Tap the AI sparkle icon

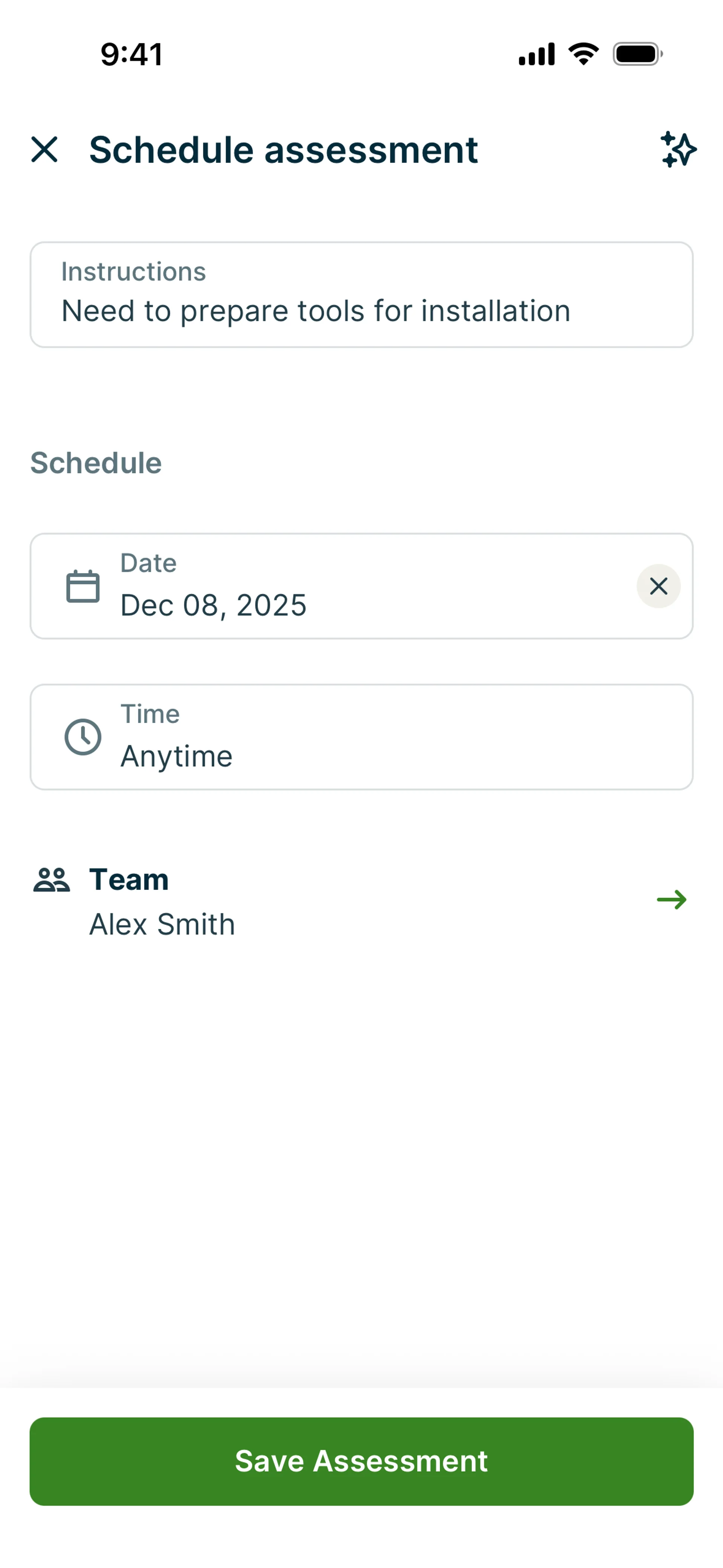(x=678, y=150)
